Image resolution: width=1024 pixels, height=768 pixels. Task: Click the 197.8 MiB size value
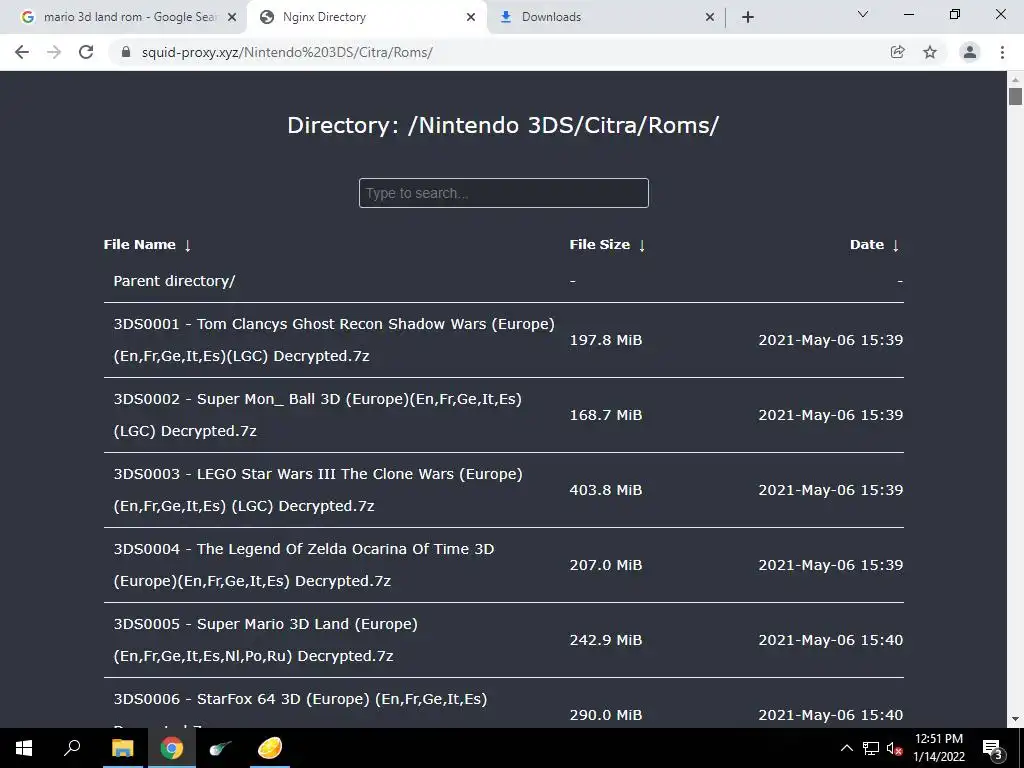[x=605, y=340]
